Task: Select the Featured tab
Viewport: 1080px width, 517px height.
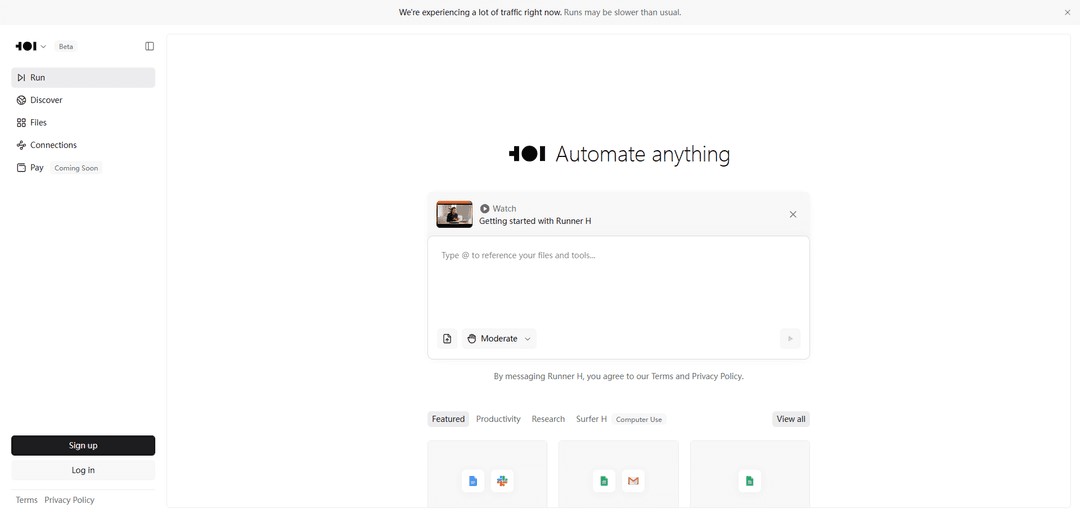Action: click(448, 419)
